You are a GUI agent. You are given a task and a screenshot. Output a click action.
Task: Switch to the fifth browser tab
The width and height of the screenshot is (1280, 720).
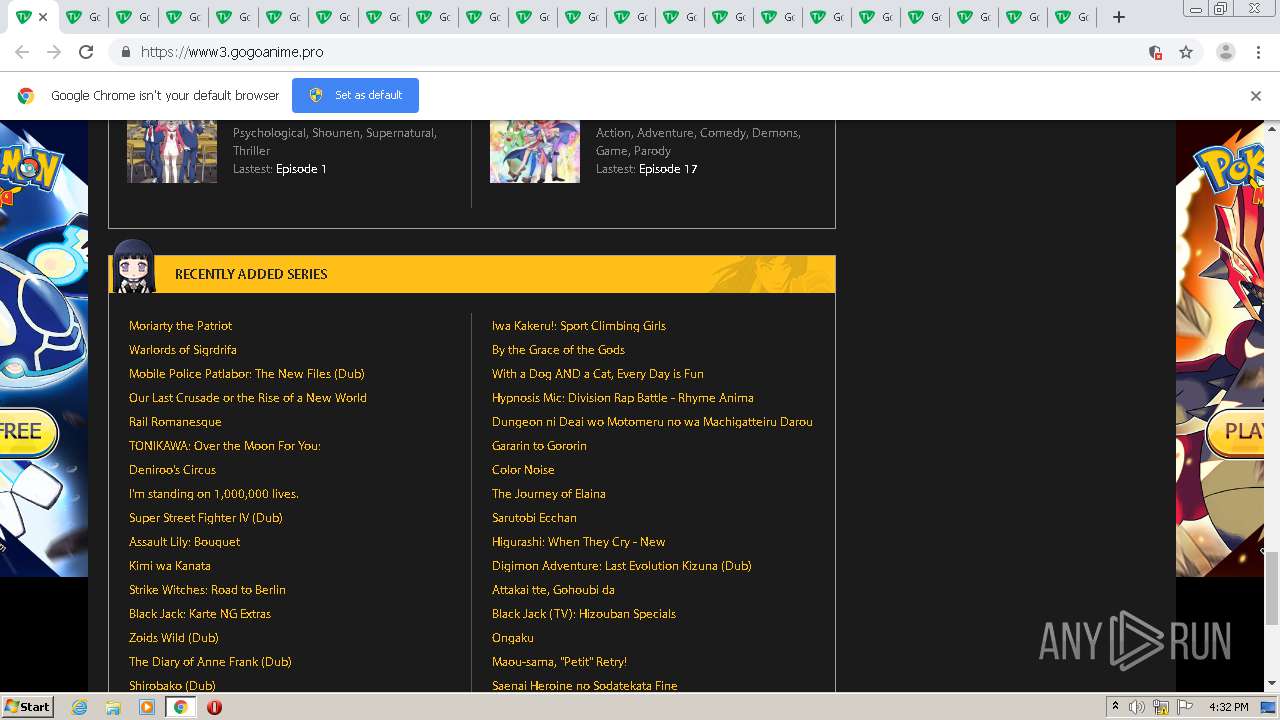pos(231,17)
